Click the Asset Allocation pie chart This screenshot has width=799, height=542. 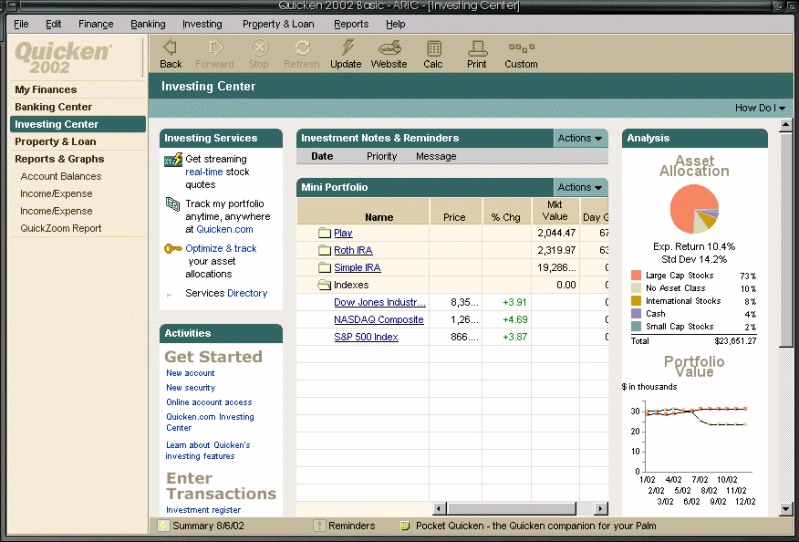tap(694, 209)
